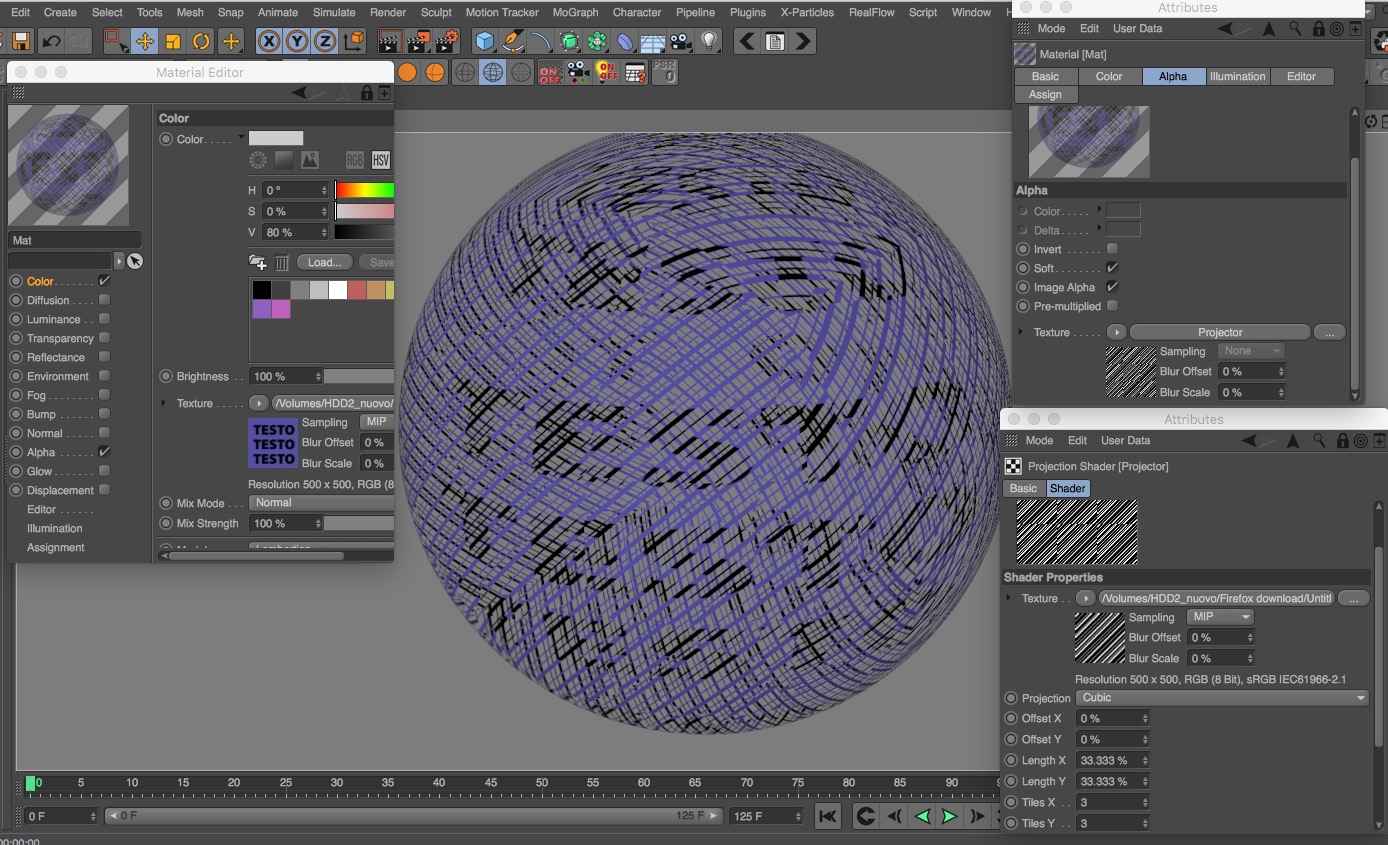
Task: Enable the Transparency channel checkbox
Action: point(104,338)
